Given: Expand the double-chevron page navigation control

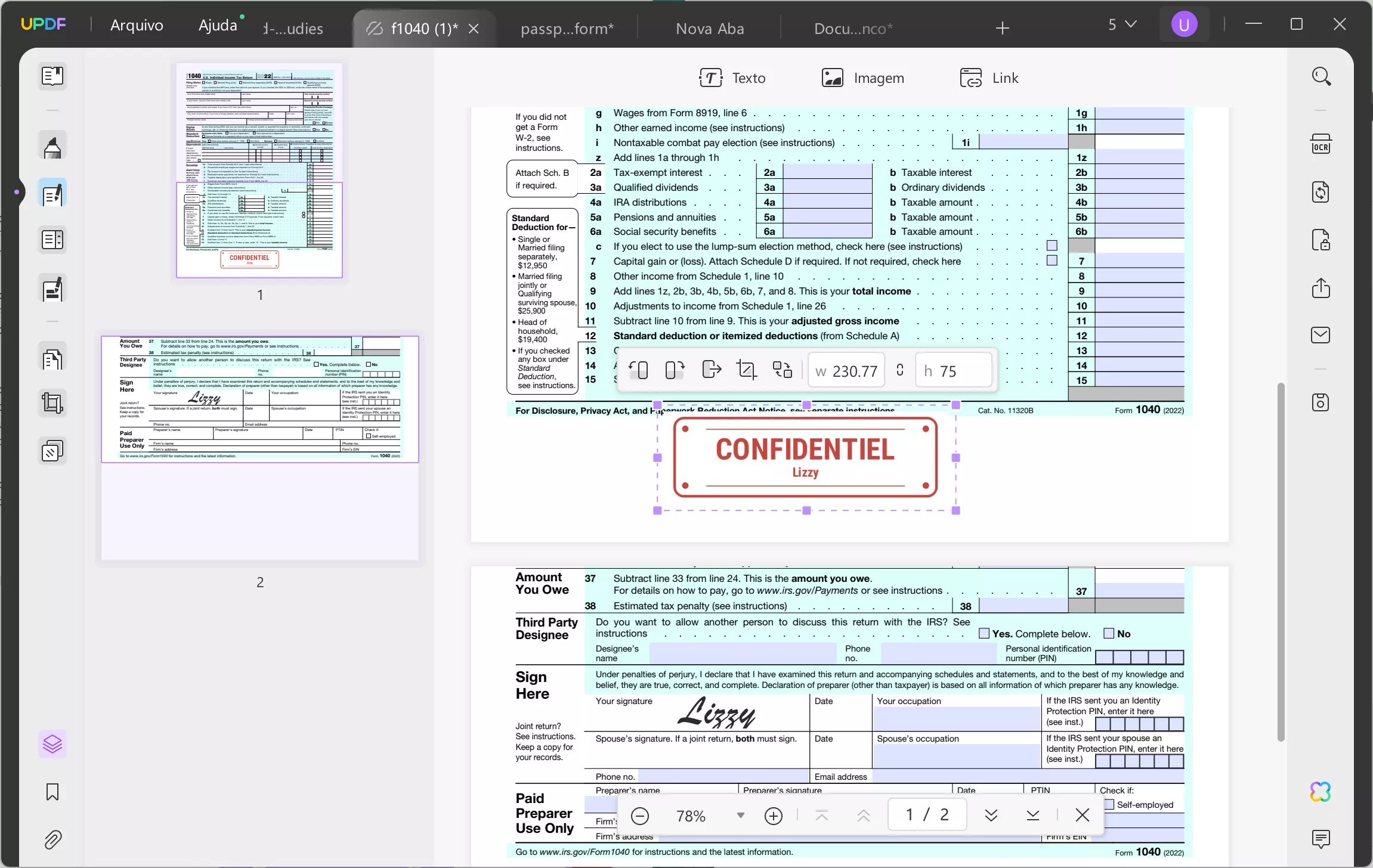Looking at the screenshot, I should (991, 814).
